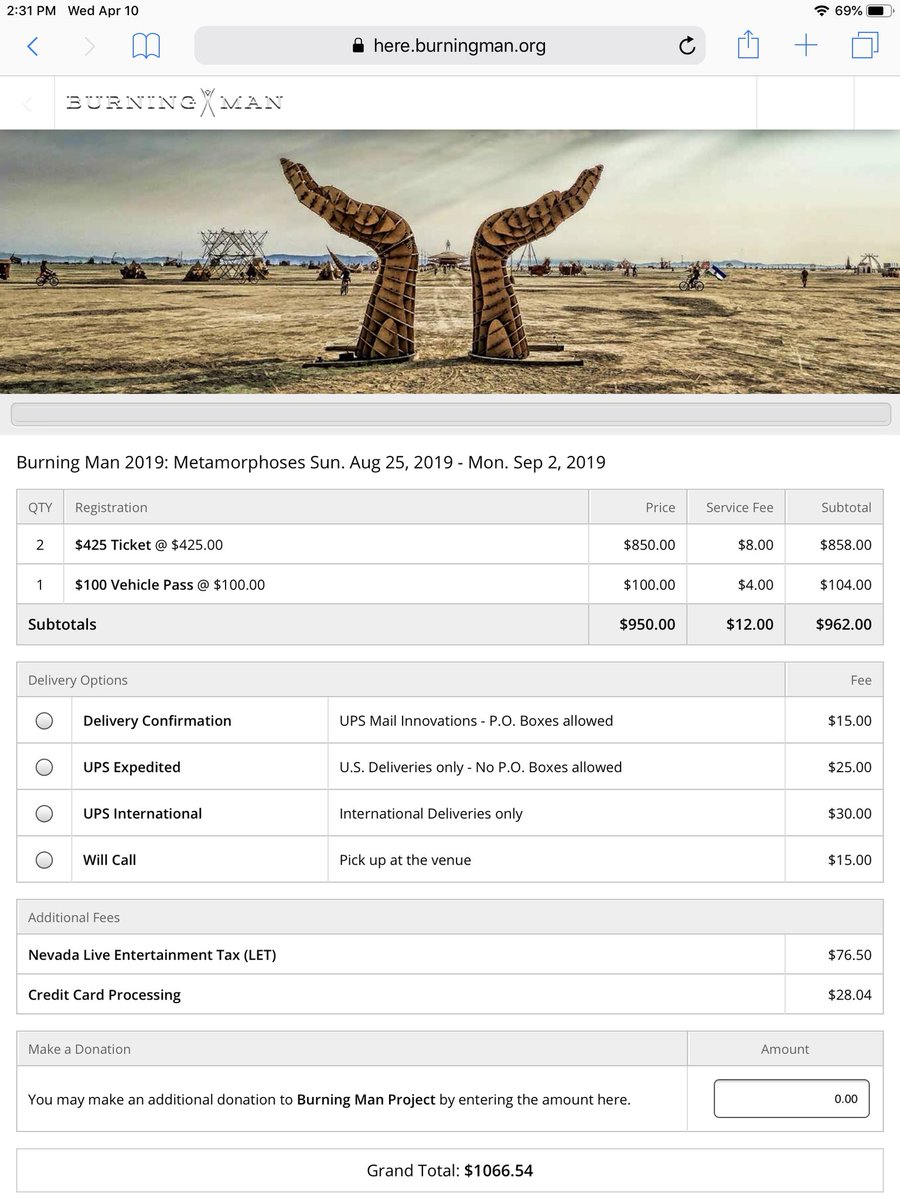This screenshot has height=1200, width=900.
Task: Tap the playa sculpture banner image
Action: pos(450,262)
